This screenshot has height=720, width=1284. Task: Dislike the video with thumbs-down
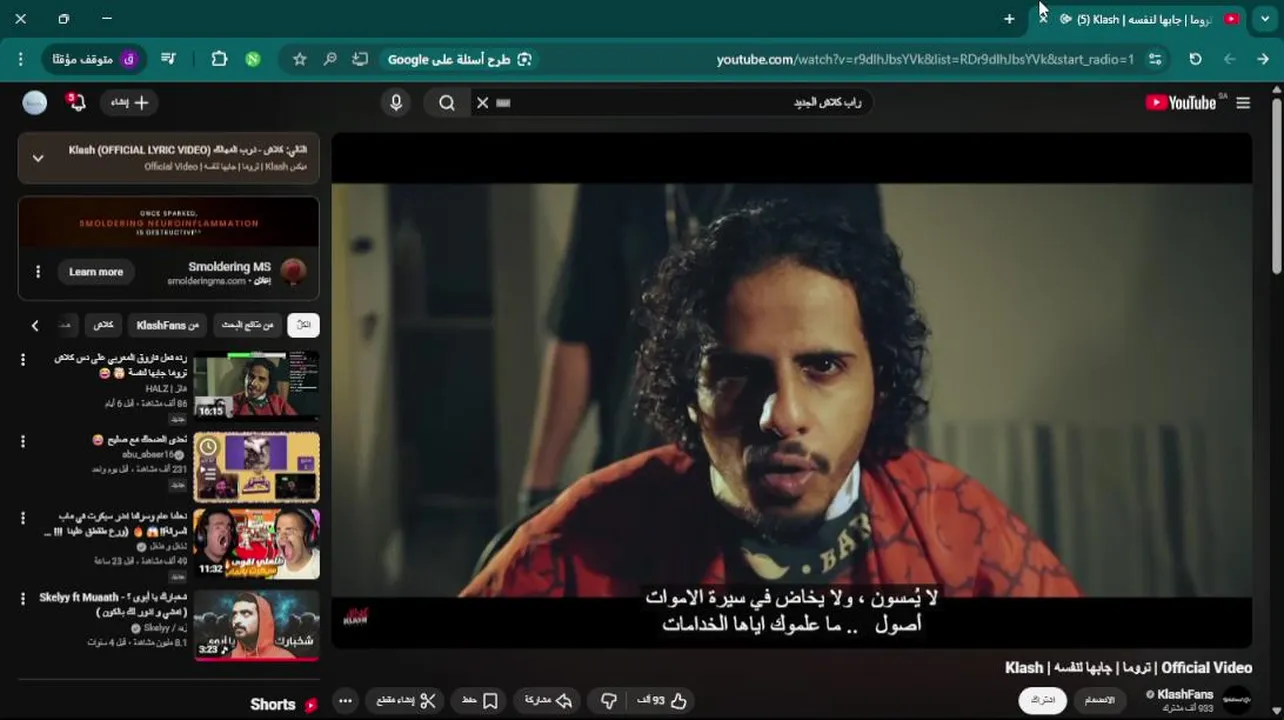tap(609, 701)
